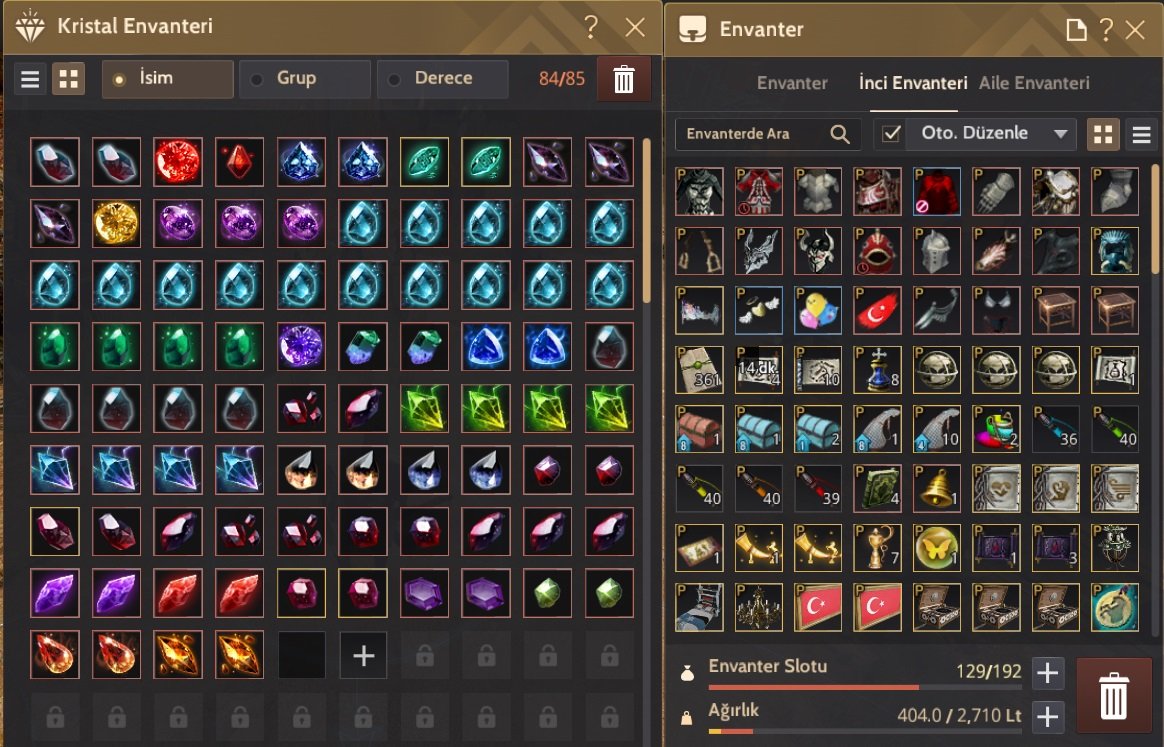Expand the Oto. Düzenle dropdown arrow
This screenshot has height=747, width=1164.
1060,134
